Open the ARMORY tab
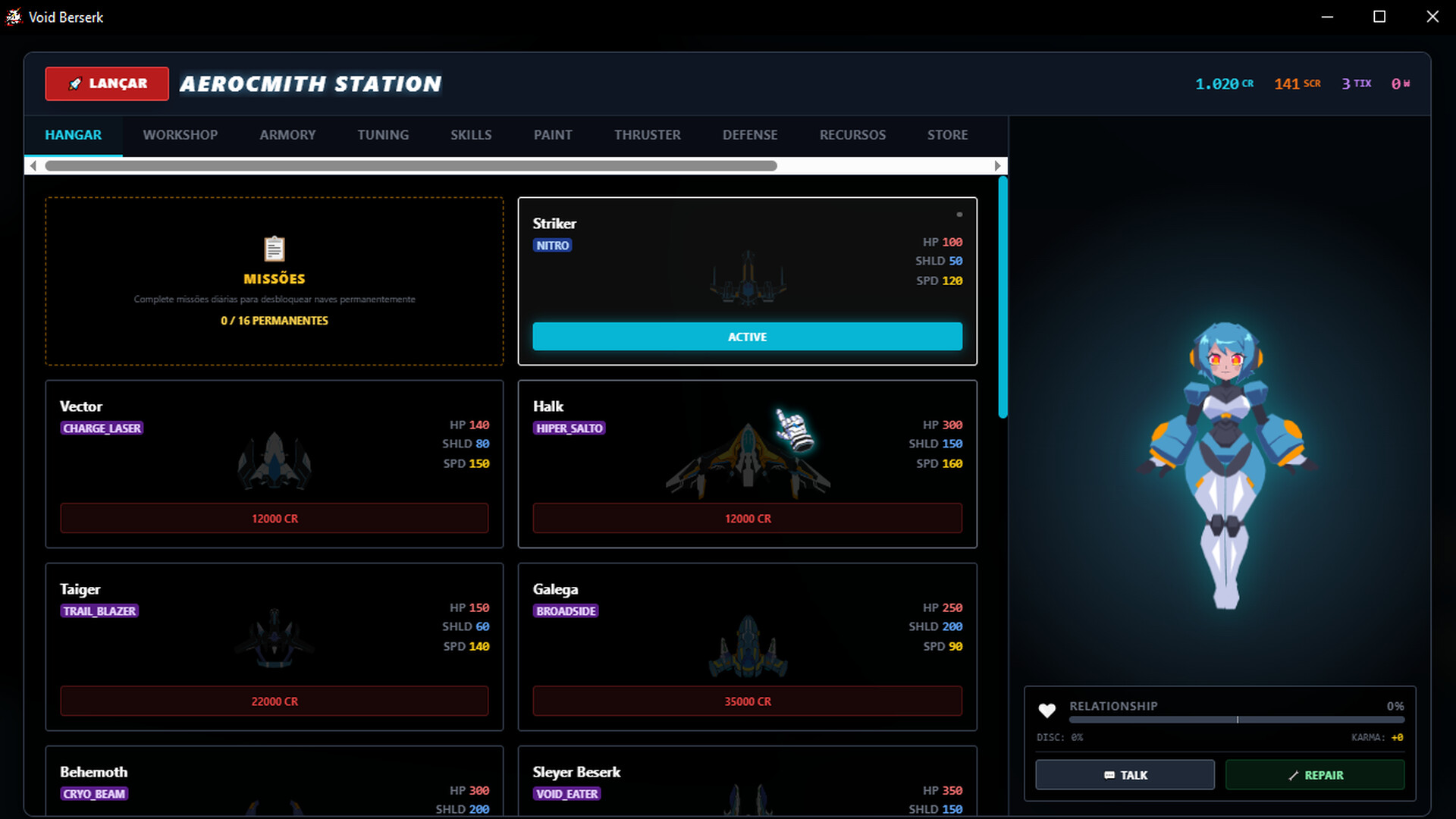The height and width of the screenshot is (819, 1456). pyautogui.click(x=287, y=135)
